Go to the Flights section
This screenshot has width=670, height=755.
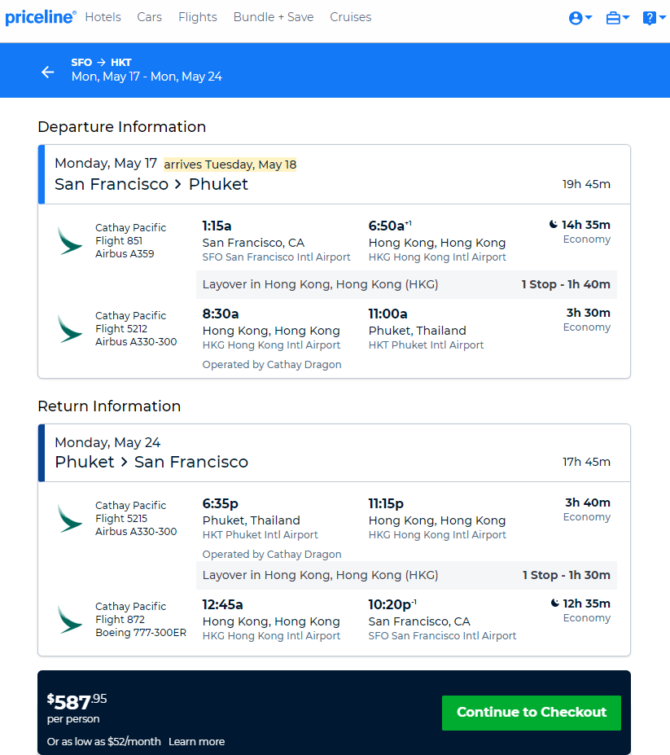(197, 17)
